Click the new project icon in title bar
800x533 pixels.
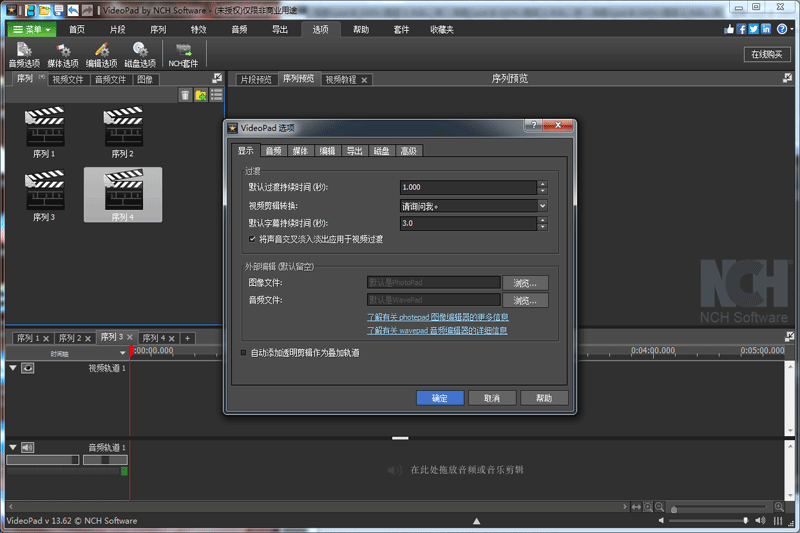coord(31,10)
